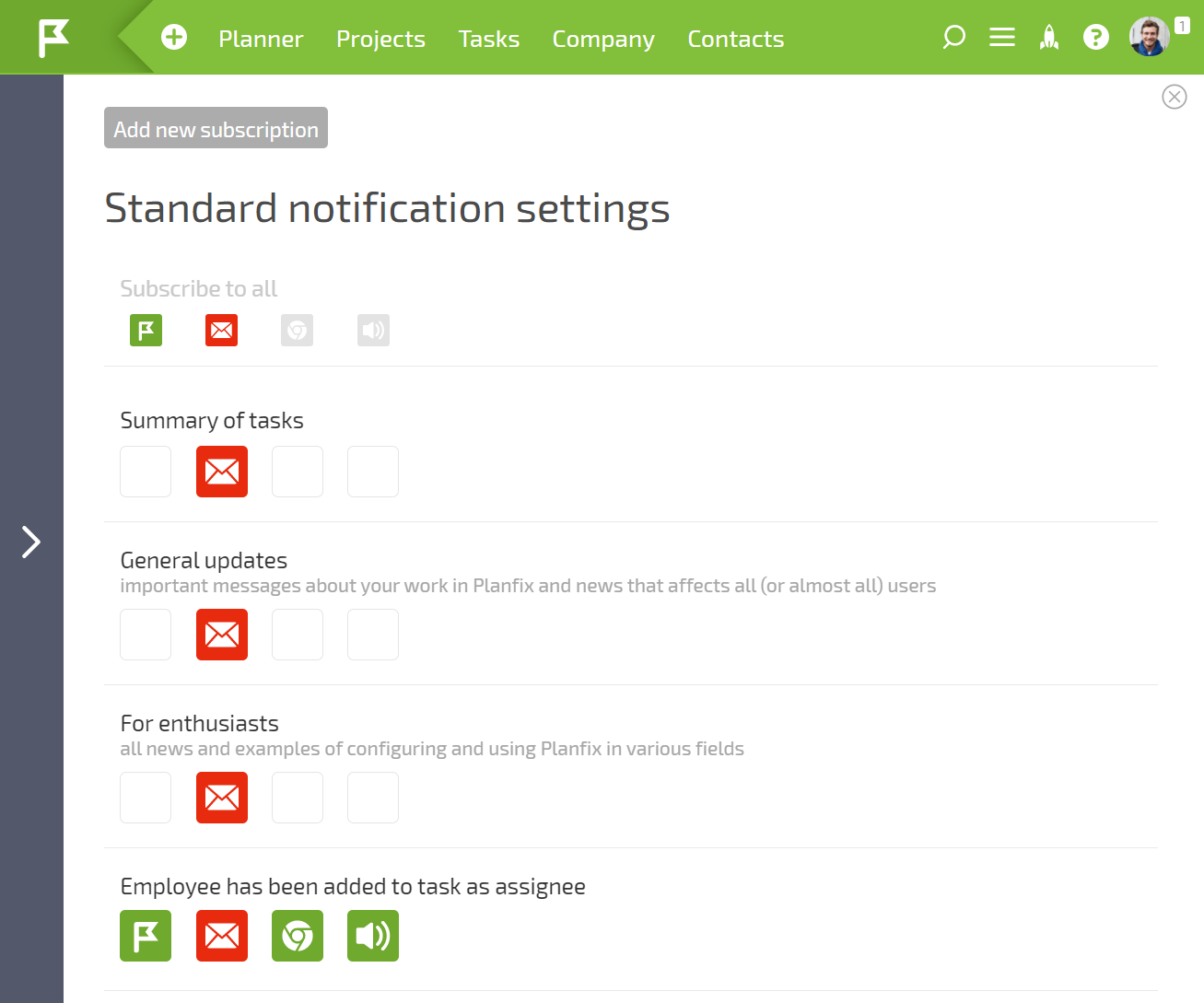Image resolution: width=1204 pixels, height=1003 pixels.
Task: Enable sound notification for General updates
Action: 373,635
